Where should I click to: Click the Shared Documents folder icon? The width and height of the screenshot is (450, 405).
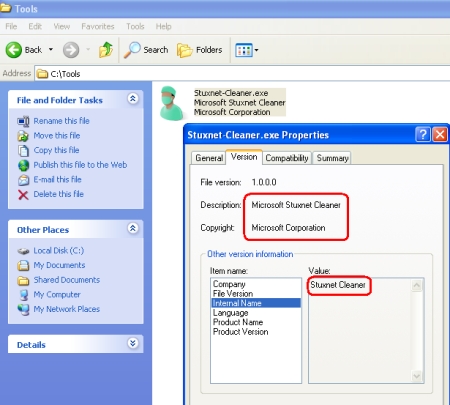coord(23,281)
